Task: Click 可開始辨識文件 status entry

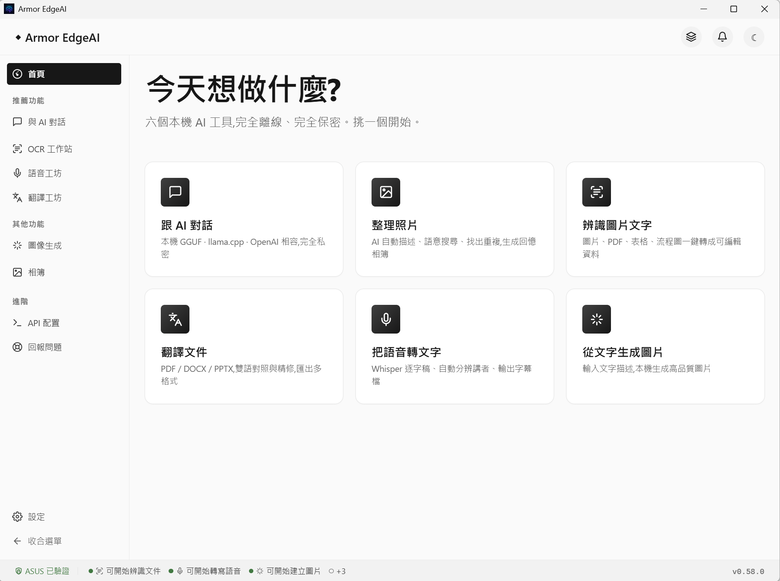Action: point(124,571)
